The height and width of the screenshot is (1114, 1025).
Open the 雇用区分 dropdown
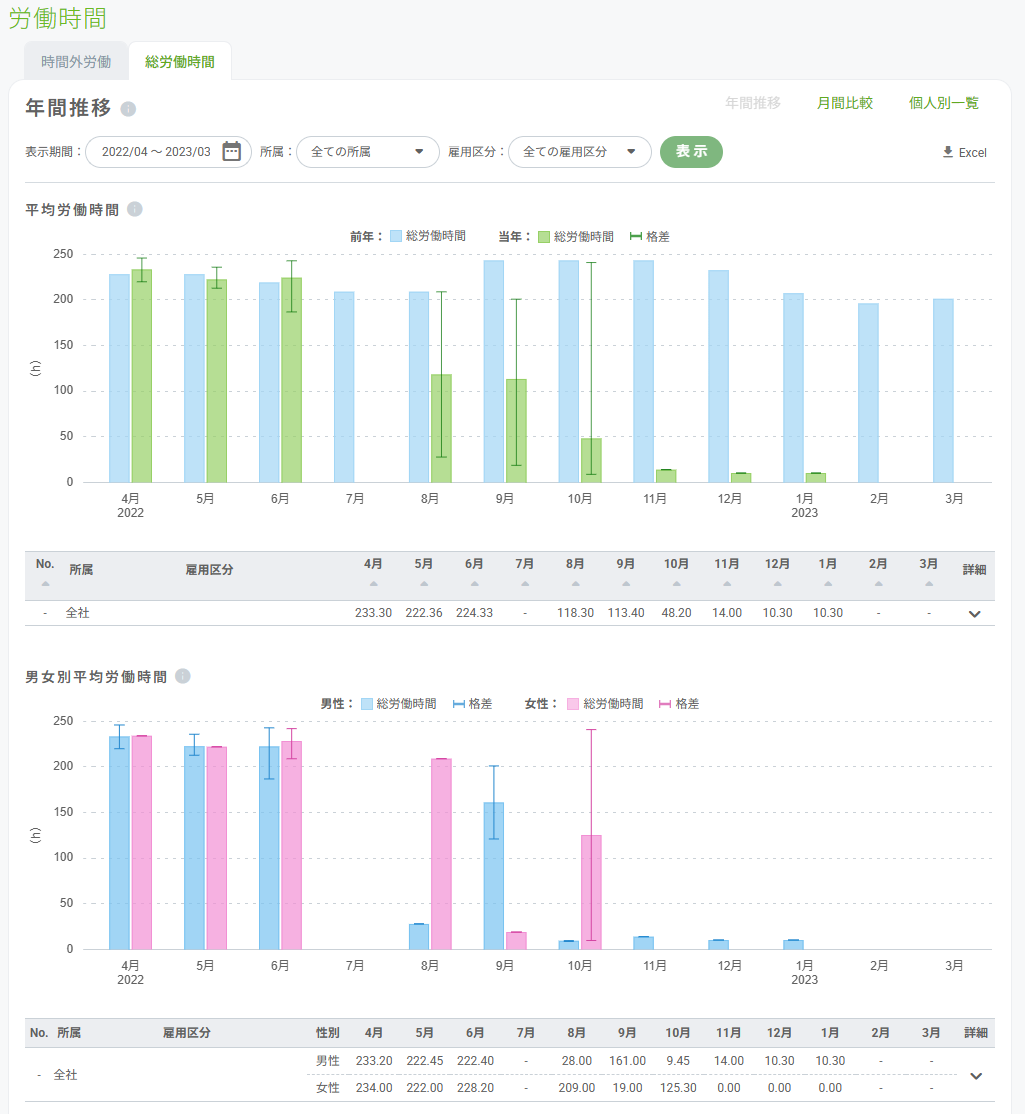[x=580, y=152]
